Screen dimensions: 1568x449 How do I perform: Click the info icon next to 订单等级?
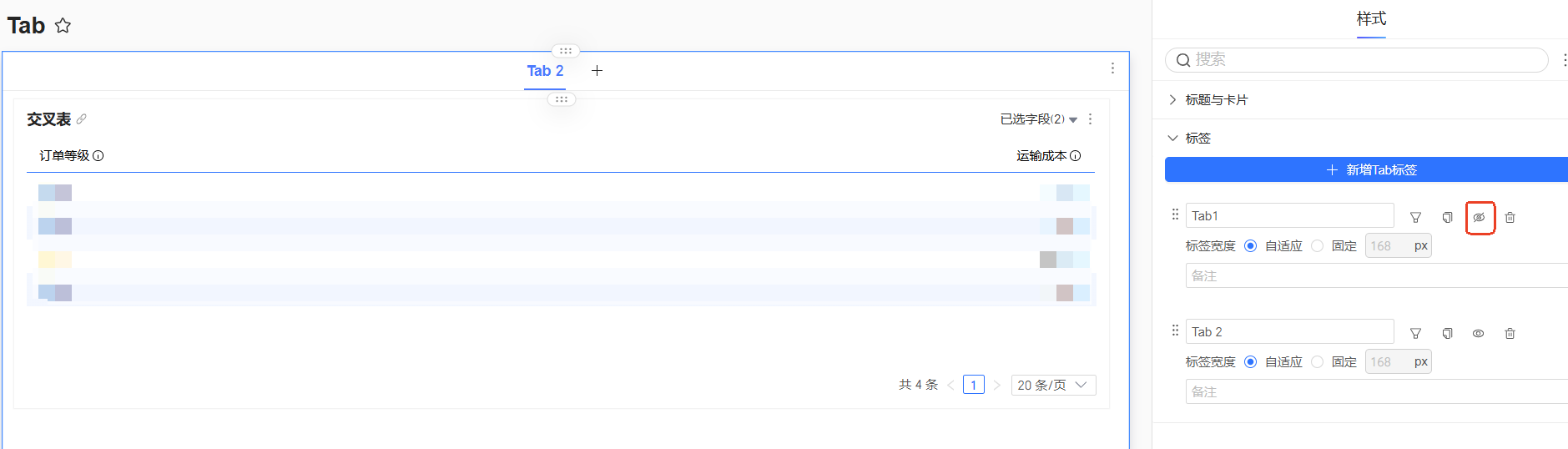point(98,156)
